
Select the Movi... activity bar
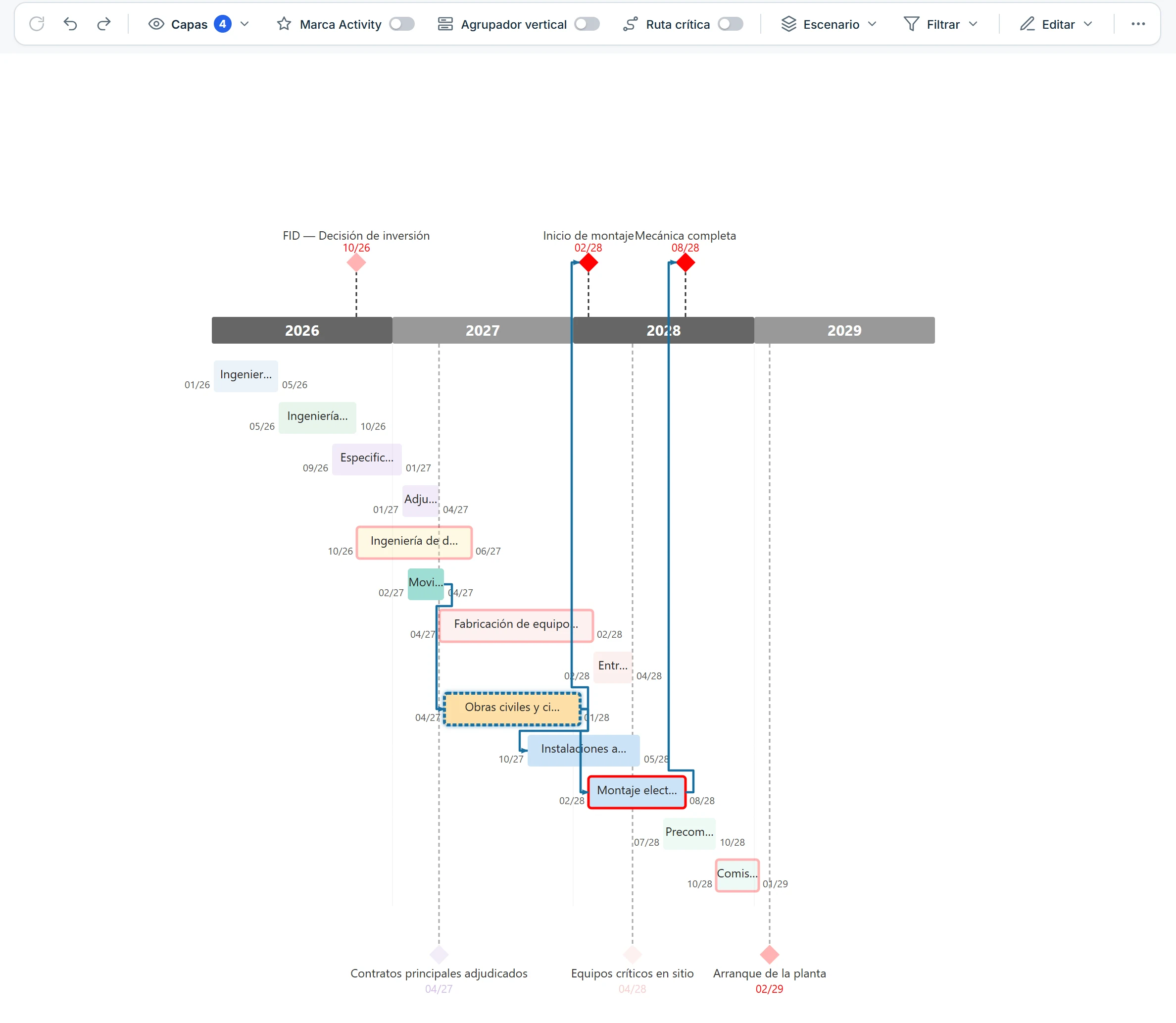point(426,584)
